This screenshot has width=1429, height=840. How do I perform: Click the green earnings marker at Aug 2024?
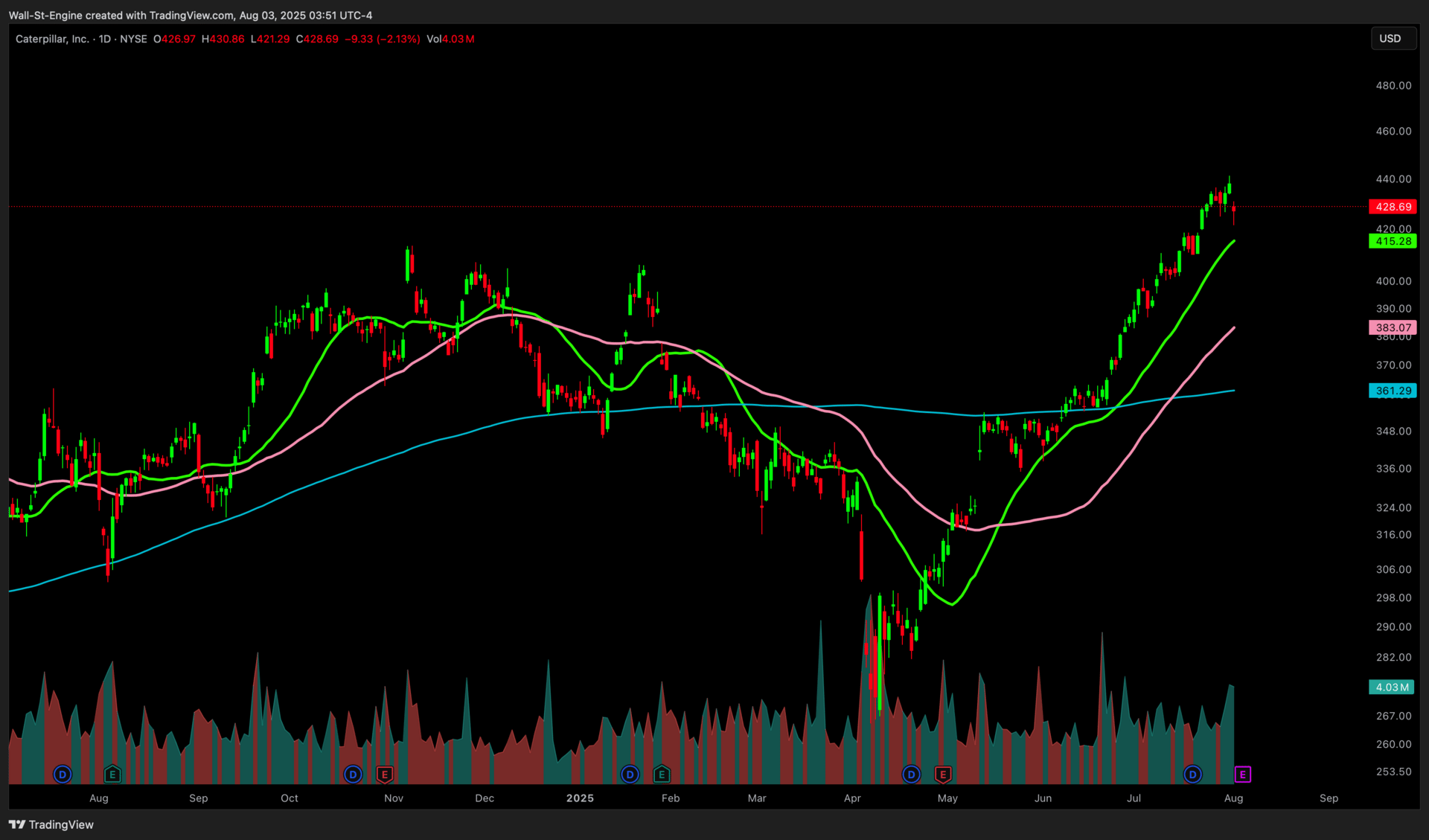(112, 775)
